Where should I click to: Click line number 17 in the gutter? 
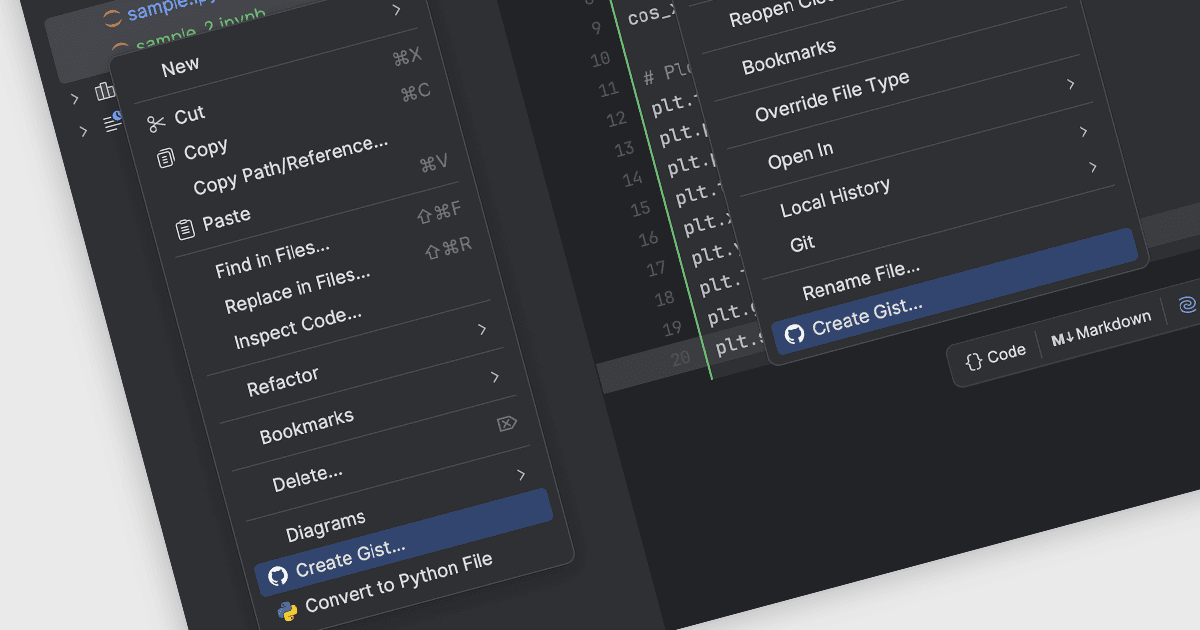click(x=656, y=268)
